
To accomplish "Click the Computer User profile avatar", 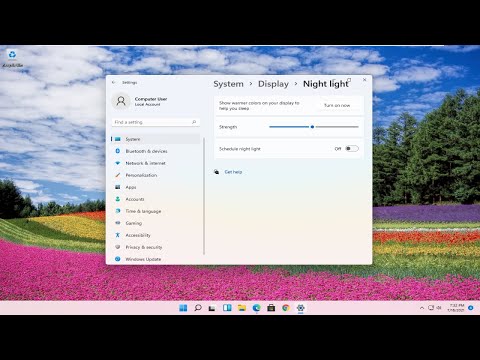I will [121, 101].
